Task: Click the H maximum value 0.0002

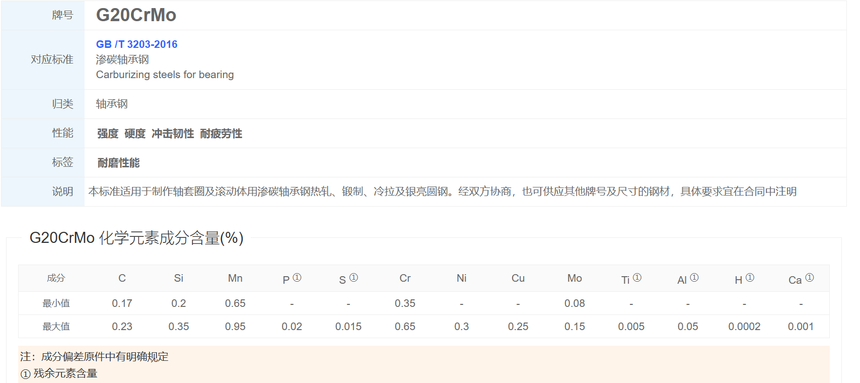Action: [x=744, y=326]
